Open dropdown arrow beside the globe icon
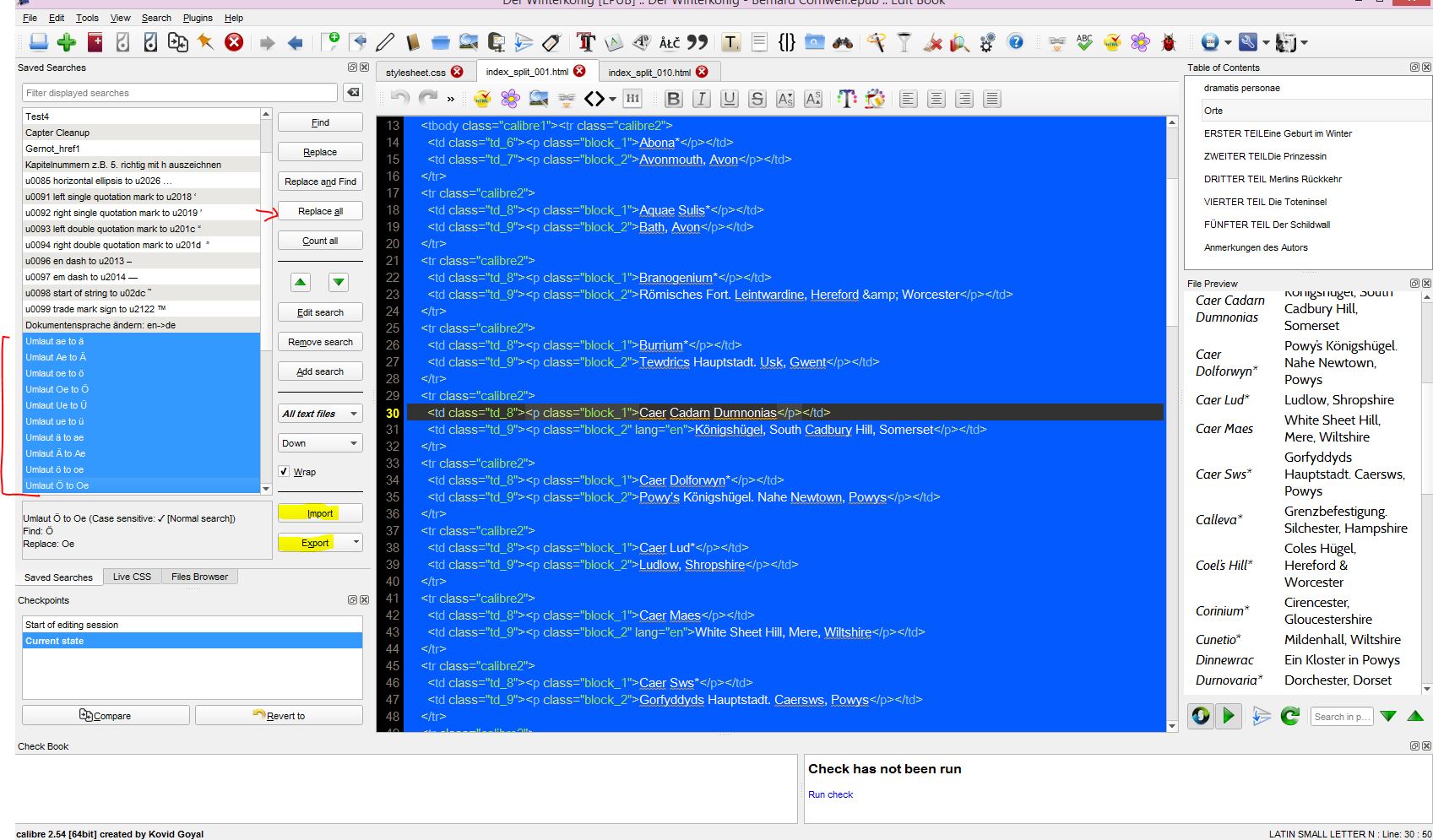This screenshot has height=840, width=1433. (x=1228, y=42)
